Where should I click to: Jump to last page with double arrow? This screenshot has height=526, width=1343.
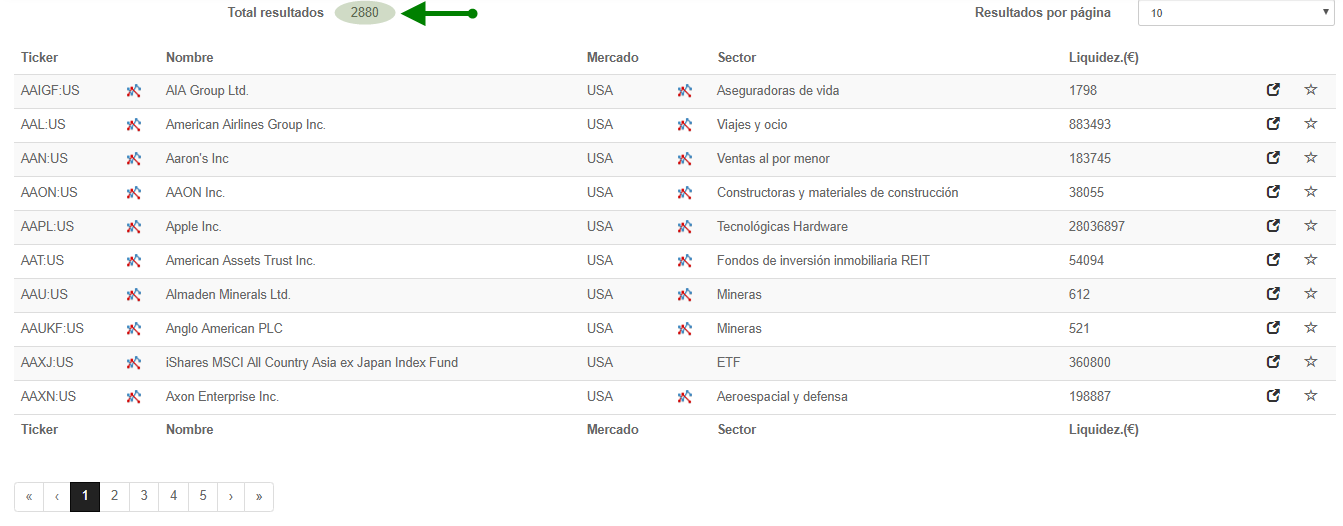click(x=259, y=496)
